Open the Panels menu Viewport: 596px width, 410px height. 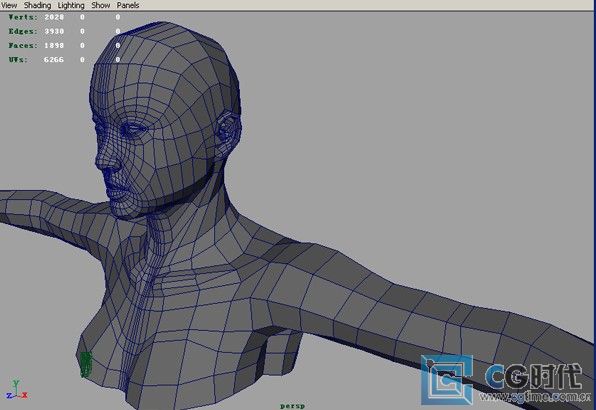pos(128,5)
